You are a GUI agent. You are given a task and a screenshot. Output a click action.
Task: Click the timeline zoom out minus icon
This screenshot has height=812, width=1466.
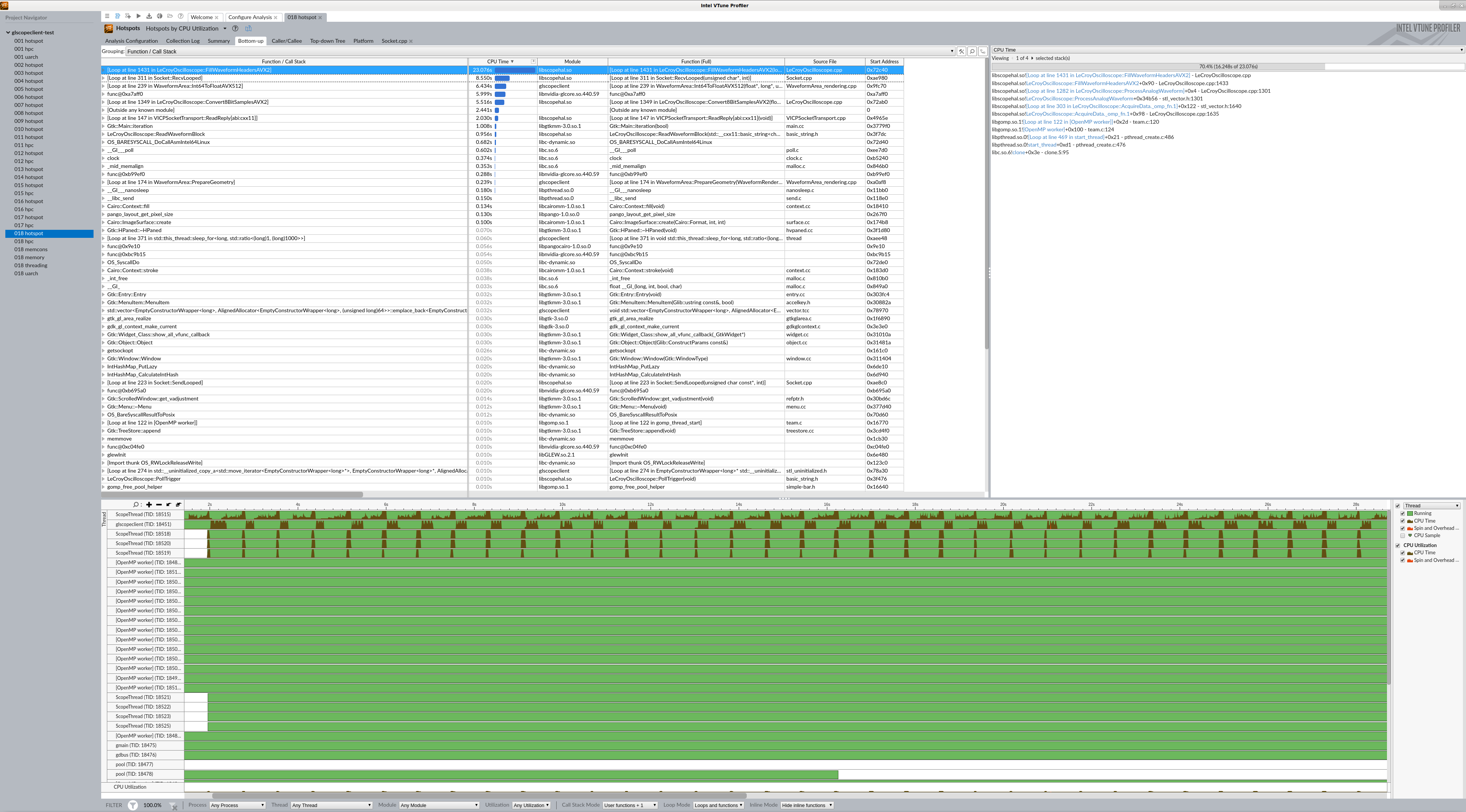159,505
